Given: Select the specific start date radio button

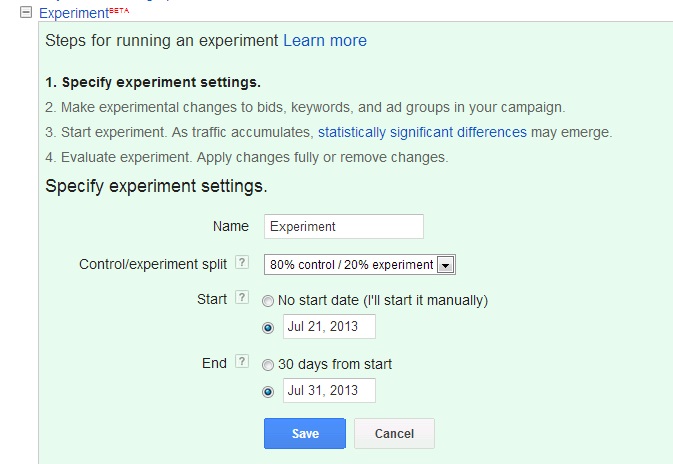Looking at the screenshot, I should pos(268,328).
